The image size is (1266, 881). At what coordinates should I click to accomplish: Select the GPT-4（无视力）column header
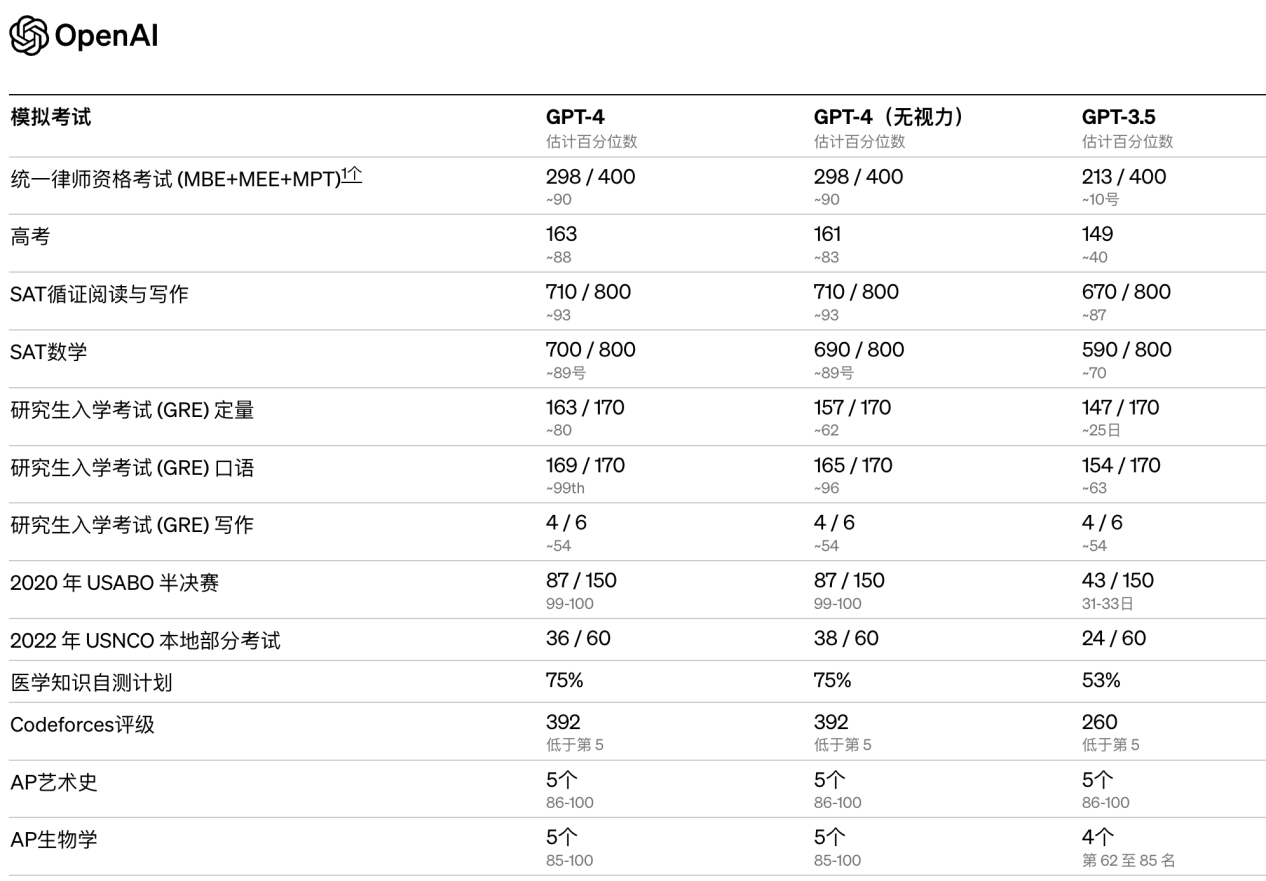(890, 118)
